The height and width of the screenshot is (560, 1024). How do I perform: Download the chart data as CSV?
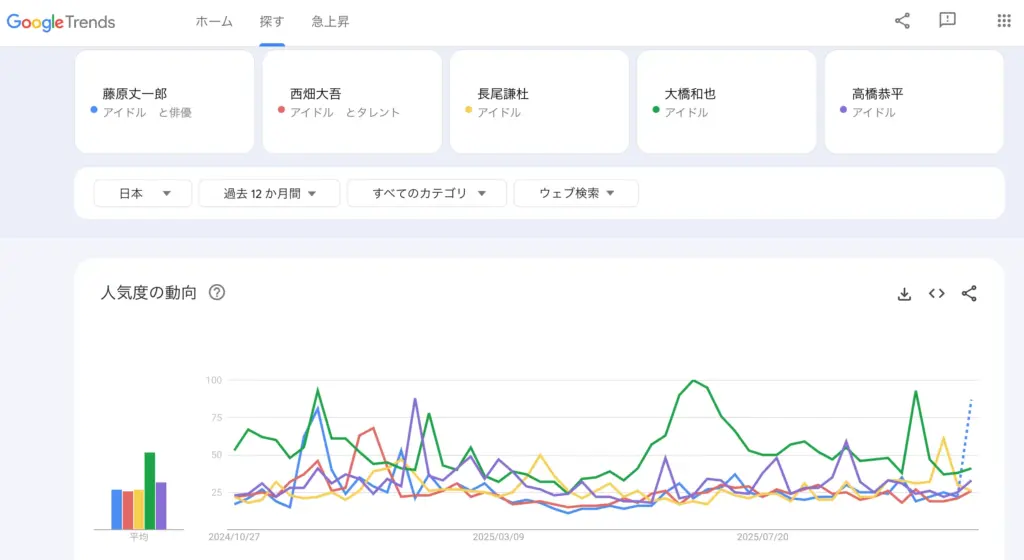pyautogui.click(x=904, y=294)
